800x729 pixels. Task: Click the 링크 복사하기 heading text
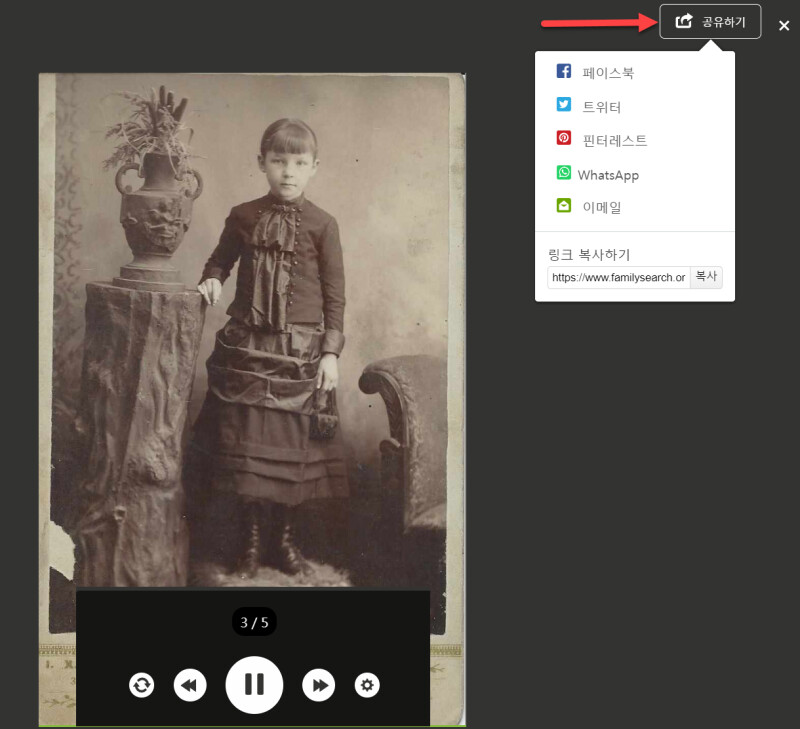click(x=589, y=255)
